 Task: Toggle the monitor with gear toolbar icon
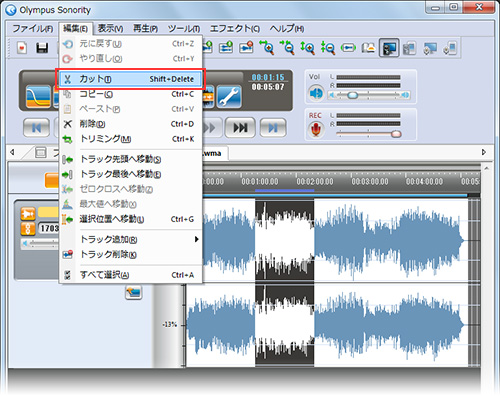pyautogui.click(x=430, y=48)
